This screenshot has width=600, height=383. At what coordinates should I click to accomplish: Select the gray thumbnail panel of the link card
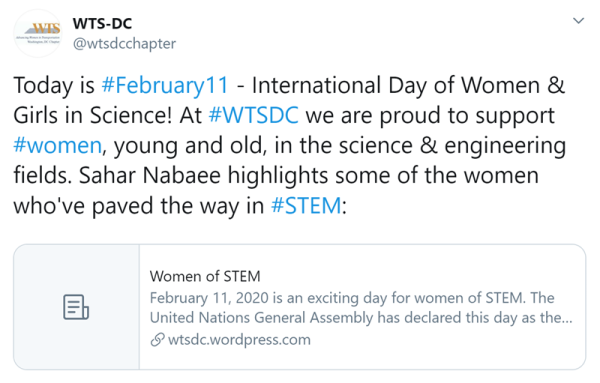tap(77, 307)
